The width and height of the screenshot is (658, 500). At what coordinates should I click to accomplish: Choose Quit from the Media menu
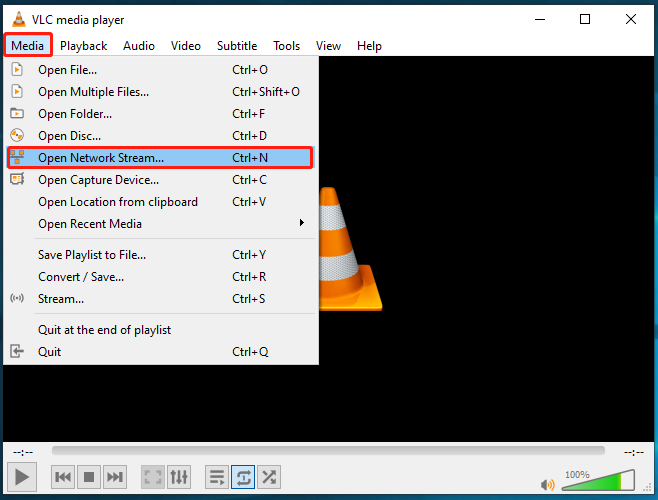pyautogui.click(x=161, y=352)
